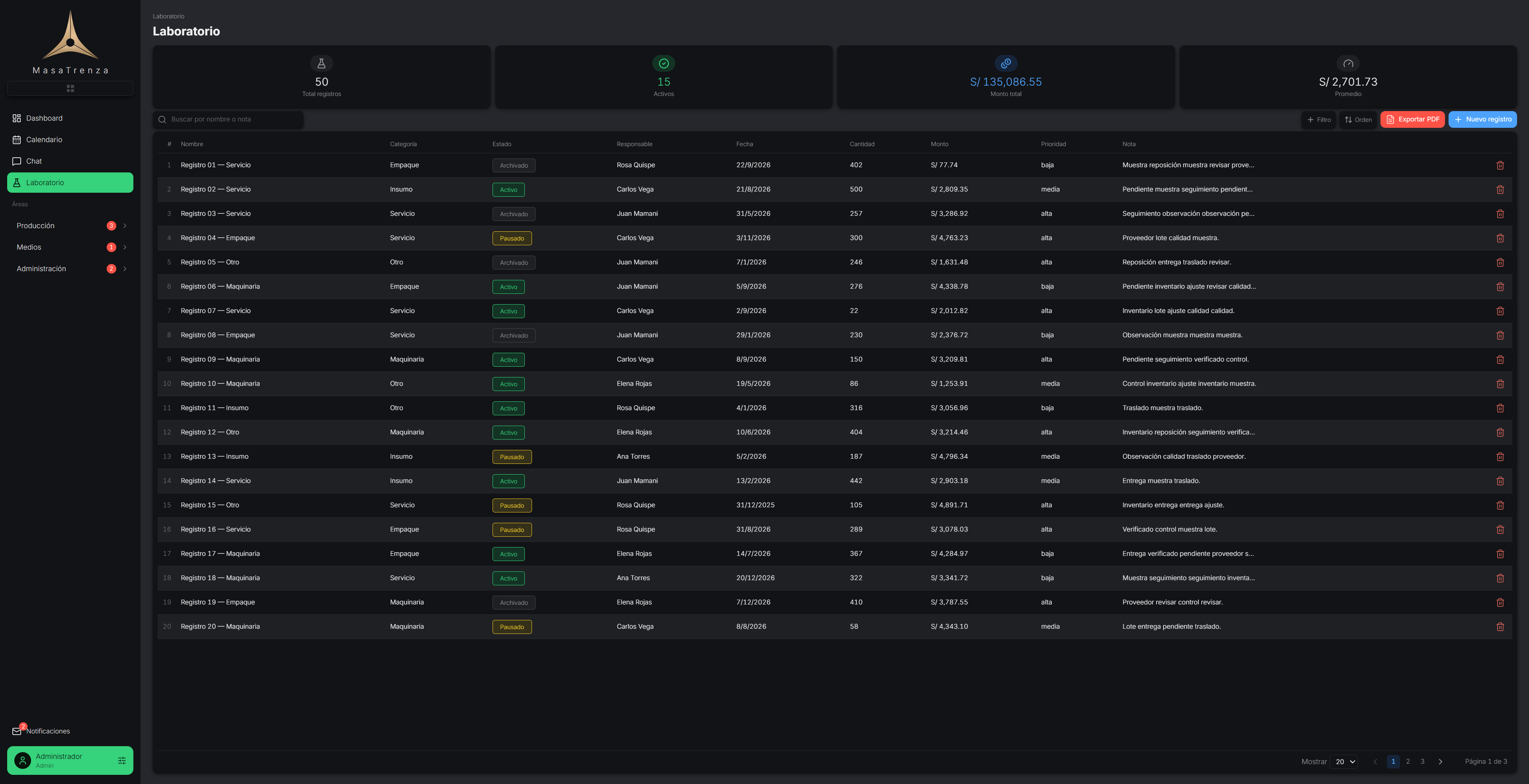Open Notificaciones envelope icon
Screen dimensions: 1529x784
pyautogui.click(x=17, y=731)
